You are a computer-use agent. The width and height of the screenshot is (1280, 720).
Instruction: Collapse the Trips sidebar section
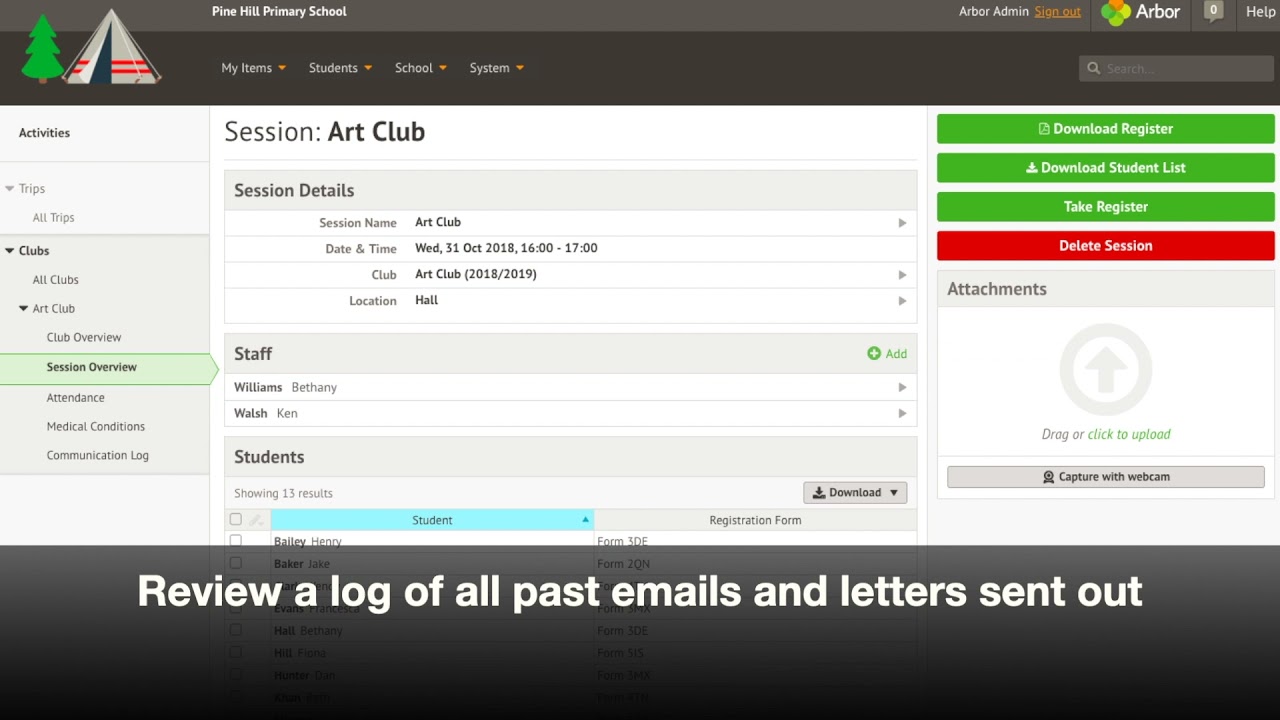coord(10,188)
